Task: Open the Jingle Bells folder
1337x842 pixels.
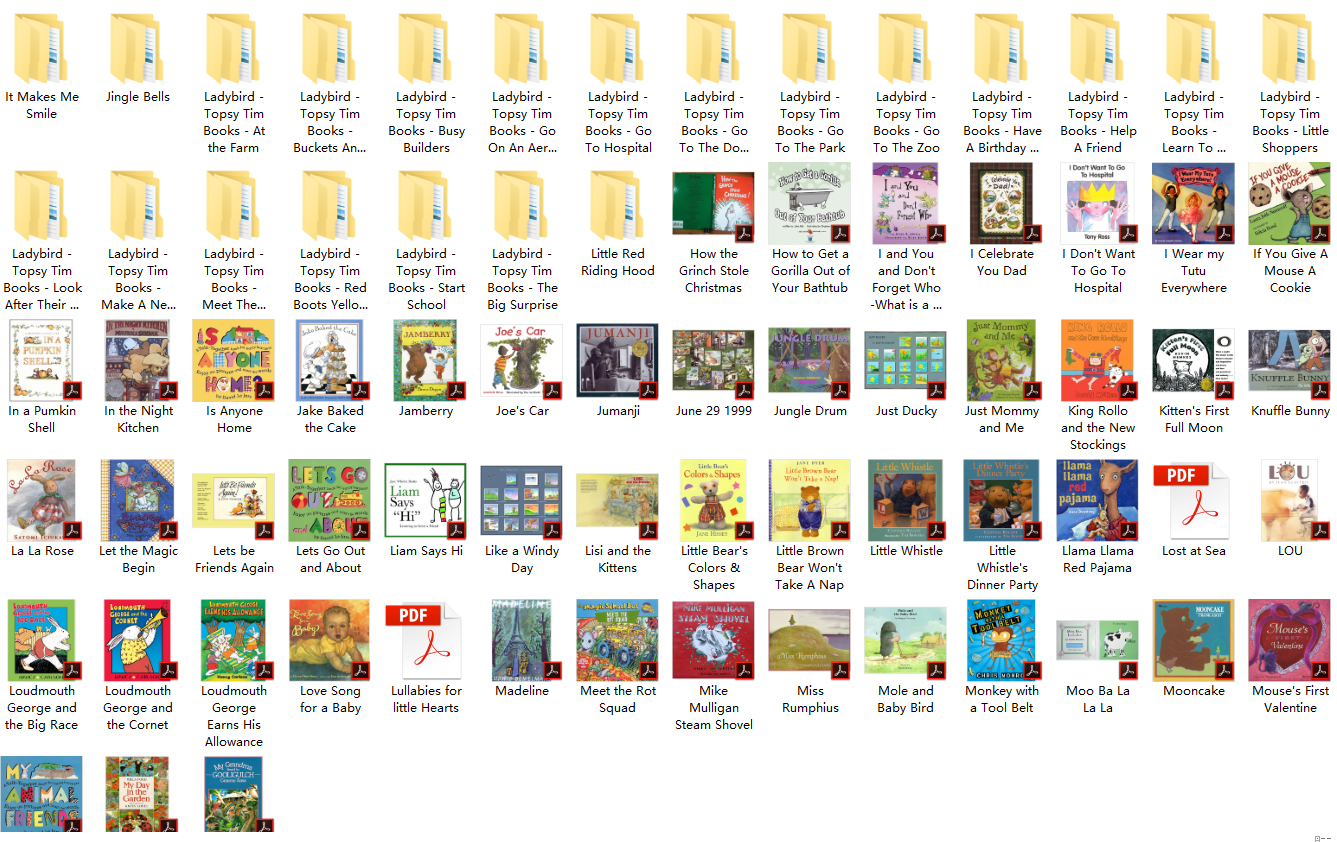Action: point(137,50)
